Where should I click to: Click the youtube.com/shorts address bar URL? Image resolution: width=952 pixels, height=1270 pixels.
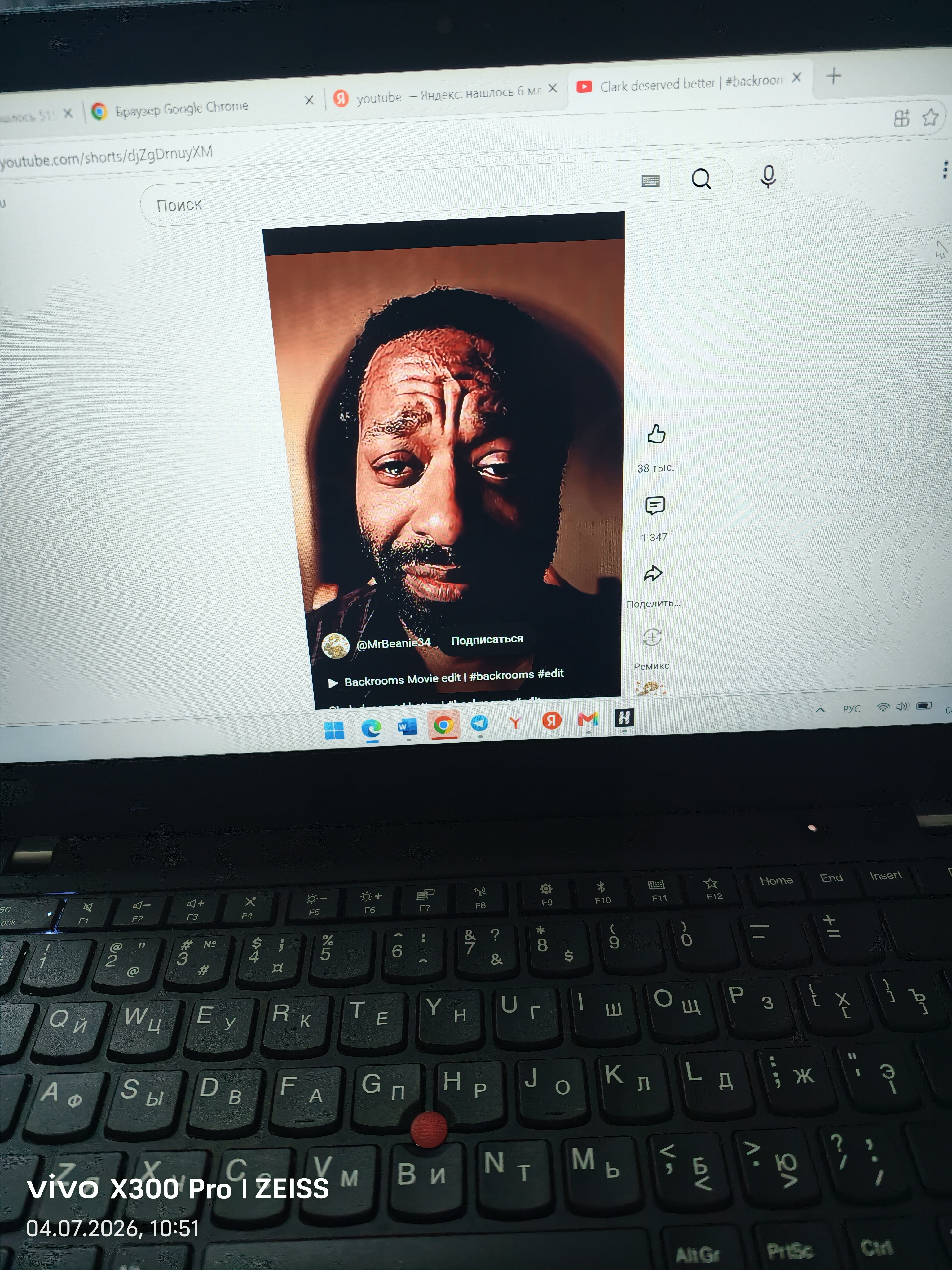[106, 157]
